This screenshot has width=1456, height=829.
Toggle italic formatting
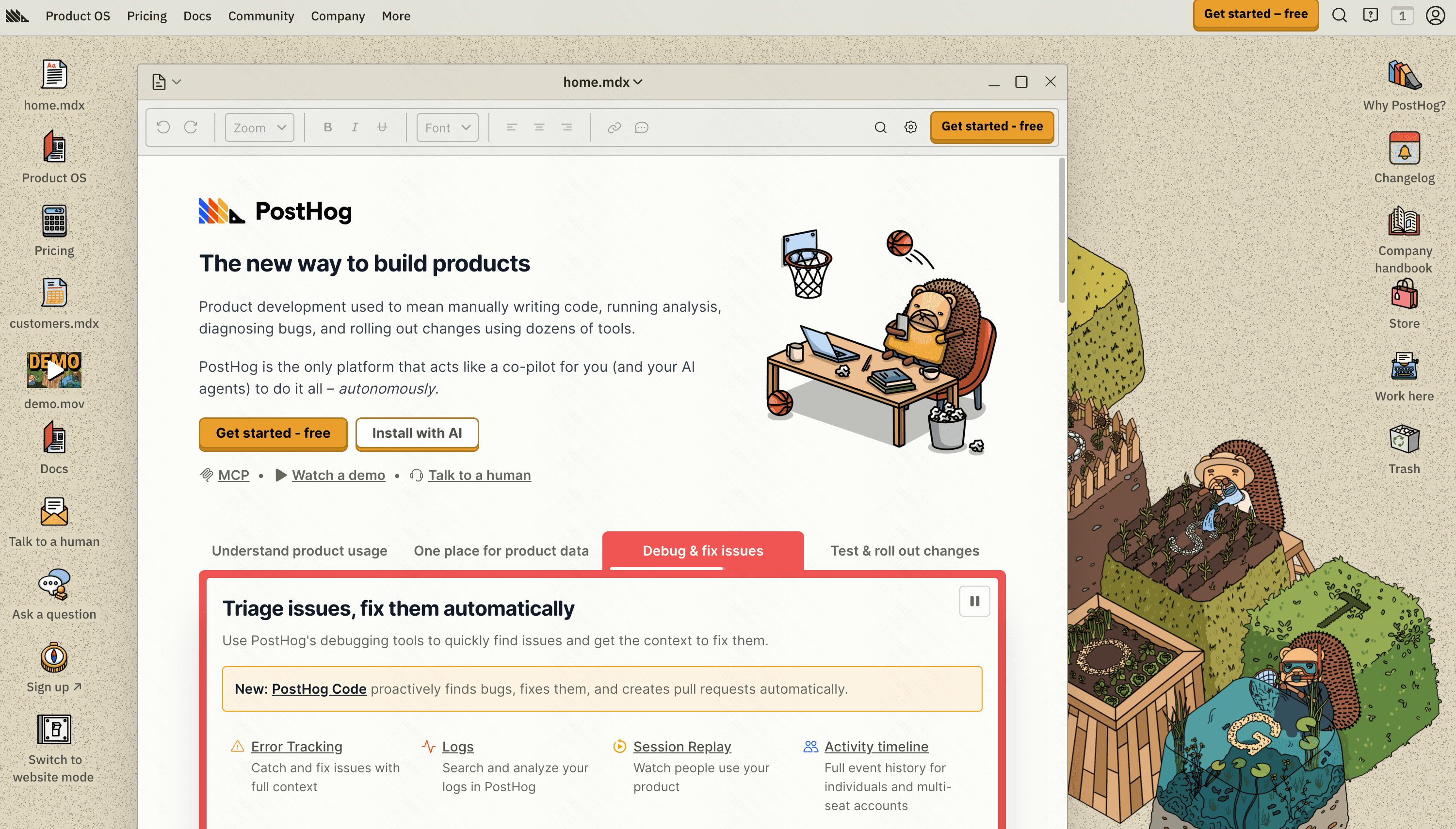point(355,127)
